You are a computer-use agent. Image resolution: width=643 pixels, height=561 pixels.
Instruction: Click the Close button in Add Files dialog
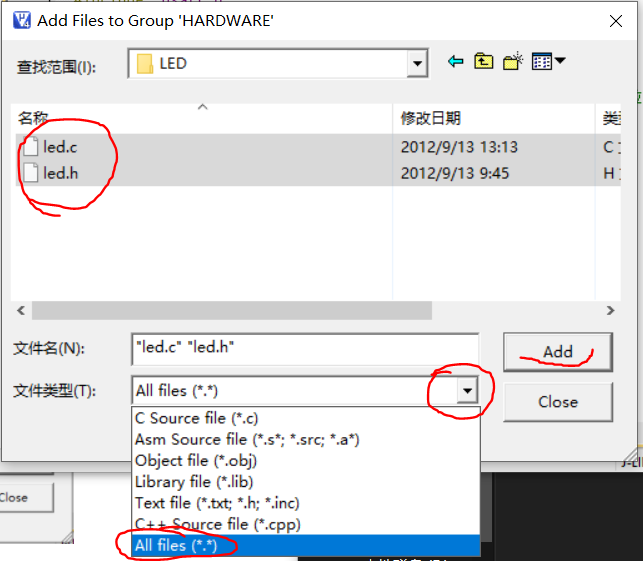[x=558, y=402]
